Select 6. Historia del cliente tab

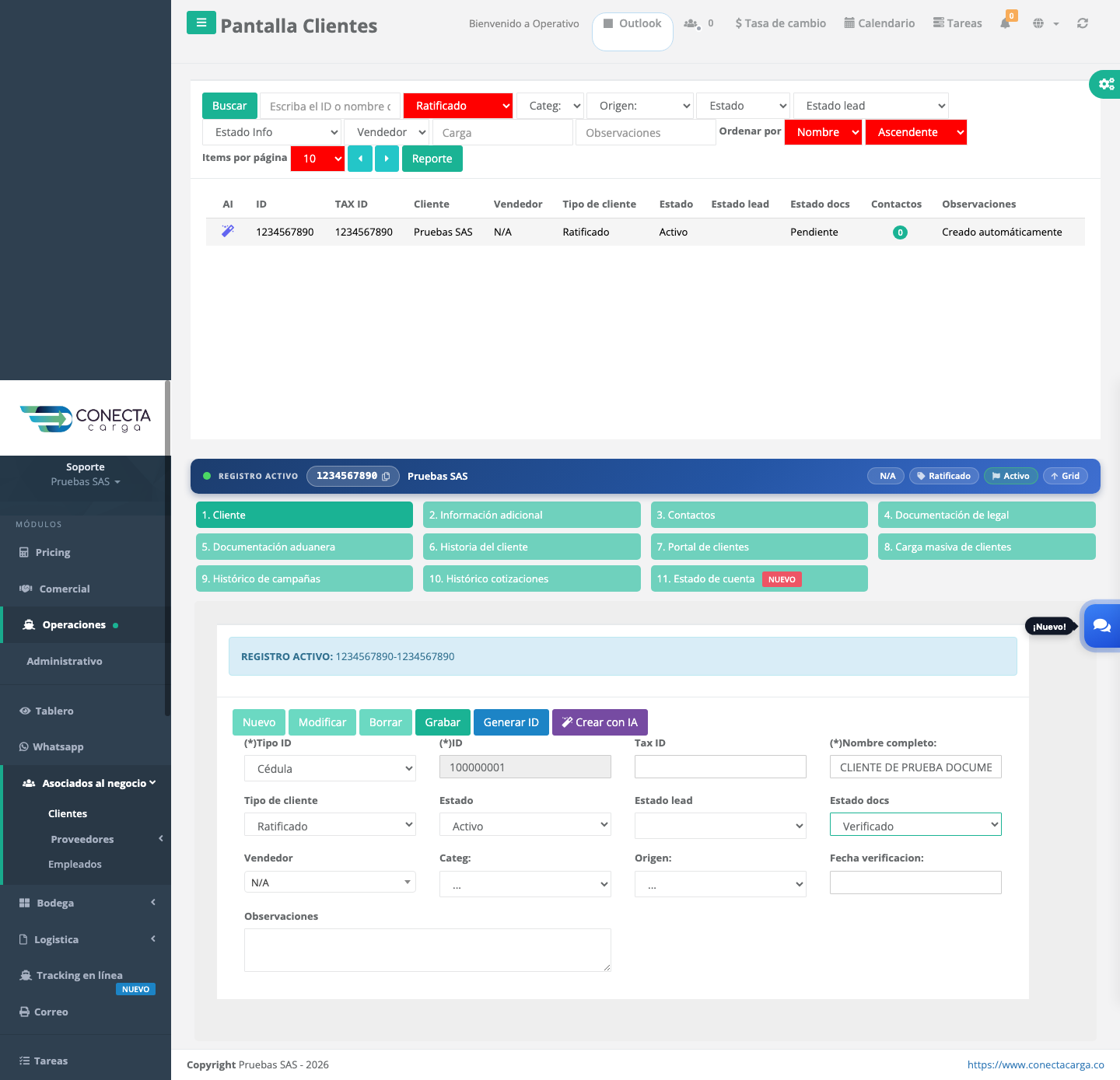click(x=532, y=547)
